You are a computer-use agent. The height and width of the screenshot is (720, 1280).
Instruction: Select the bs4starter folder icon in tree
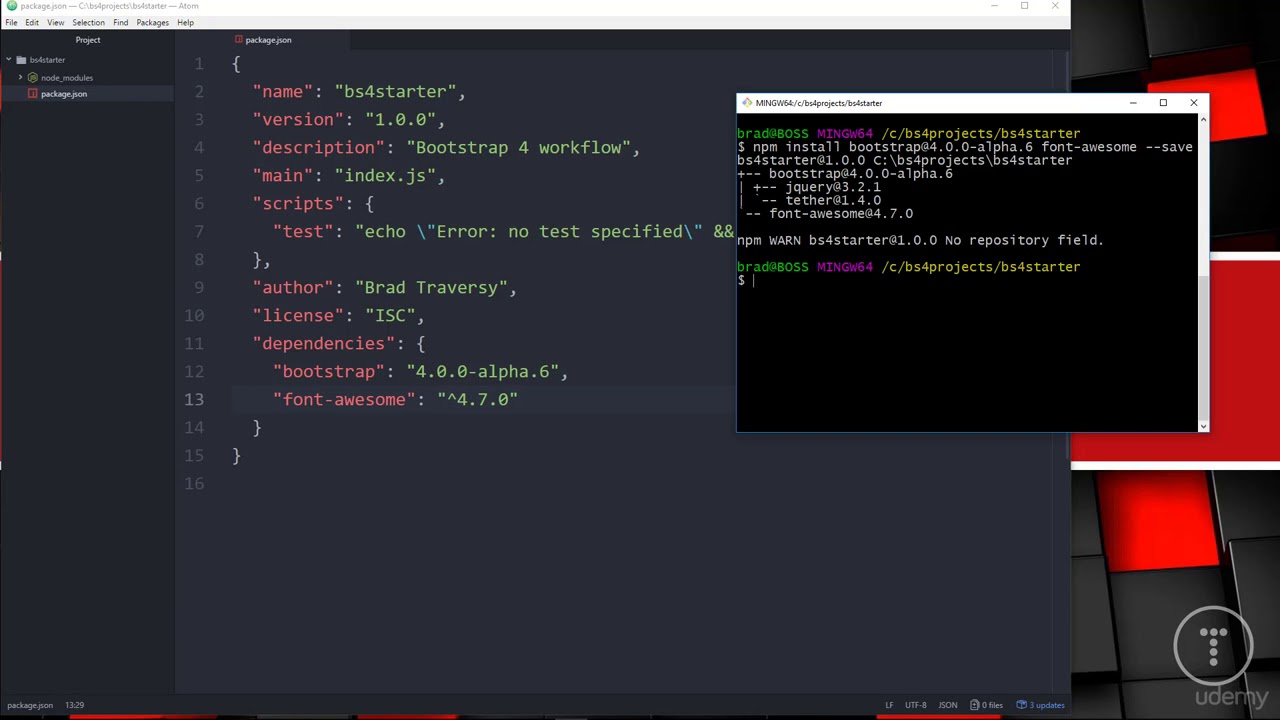point(21,60)
